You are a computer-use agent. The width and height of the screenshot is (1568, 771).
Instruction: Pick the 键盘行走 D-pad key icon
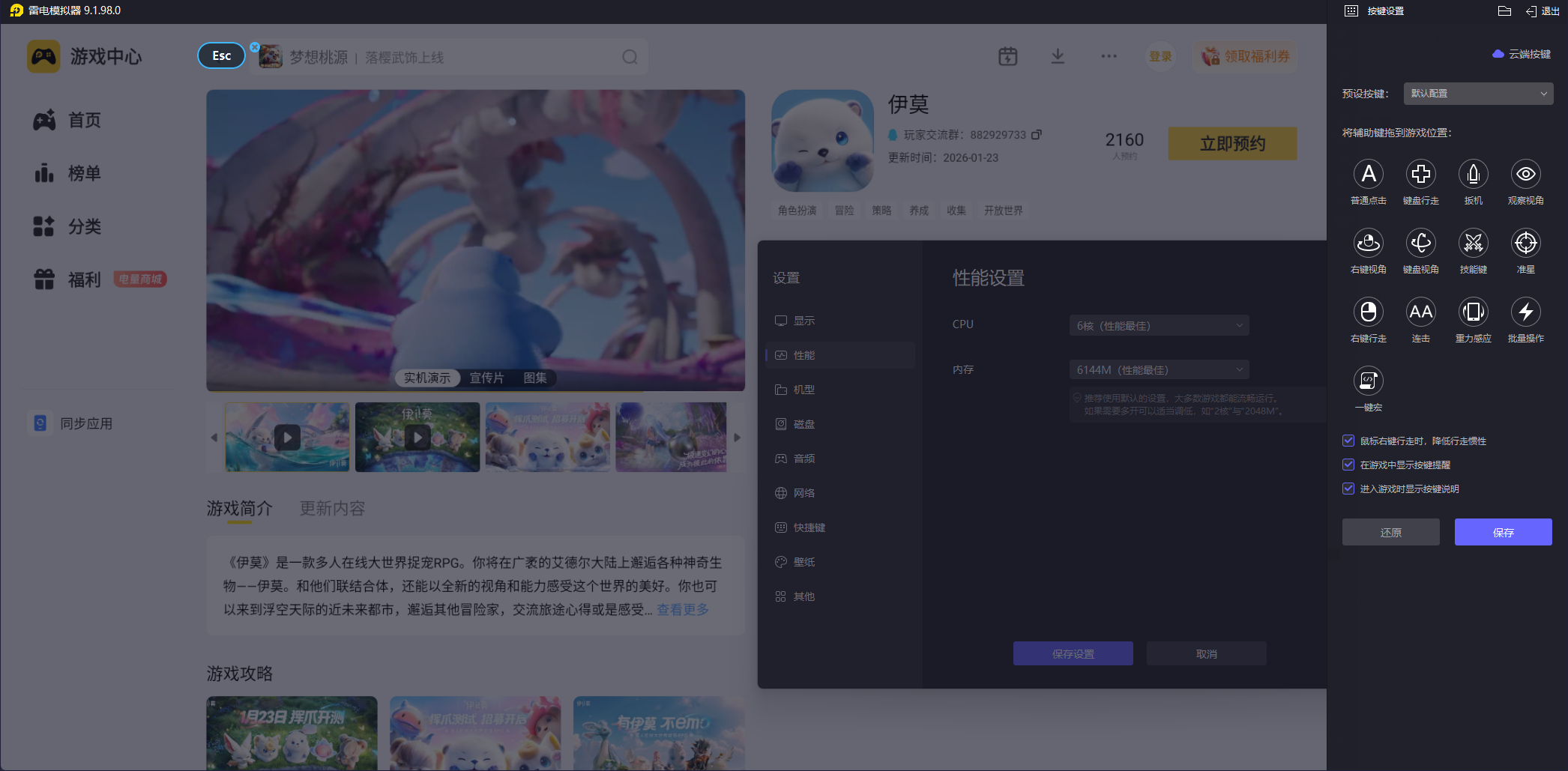[x=1421, y=174]
